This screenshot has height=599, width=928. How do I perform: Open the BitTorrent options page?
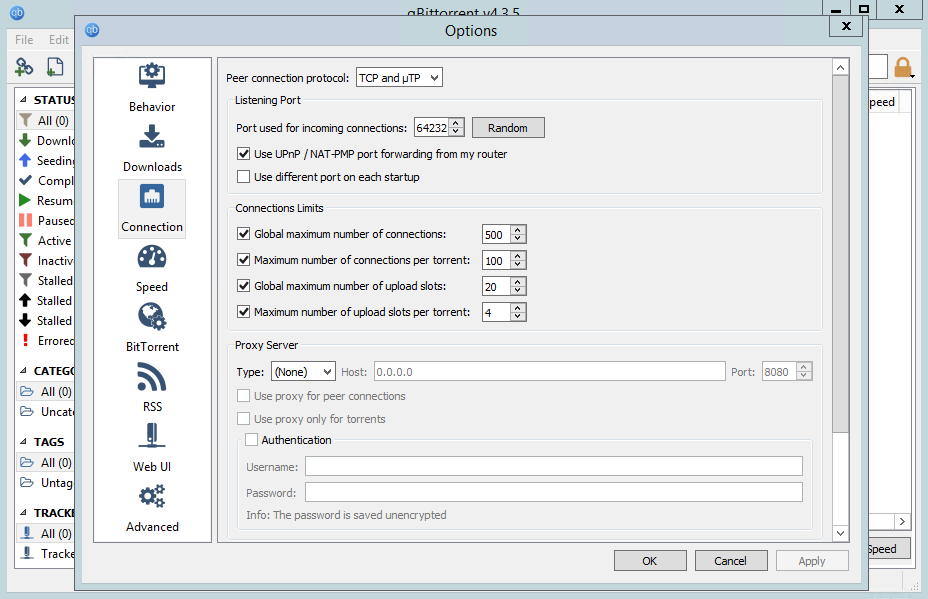(x=152, y=329)
